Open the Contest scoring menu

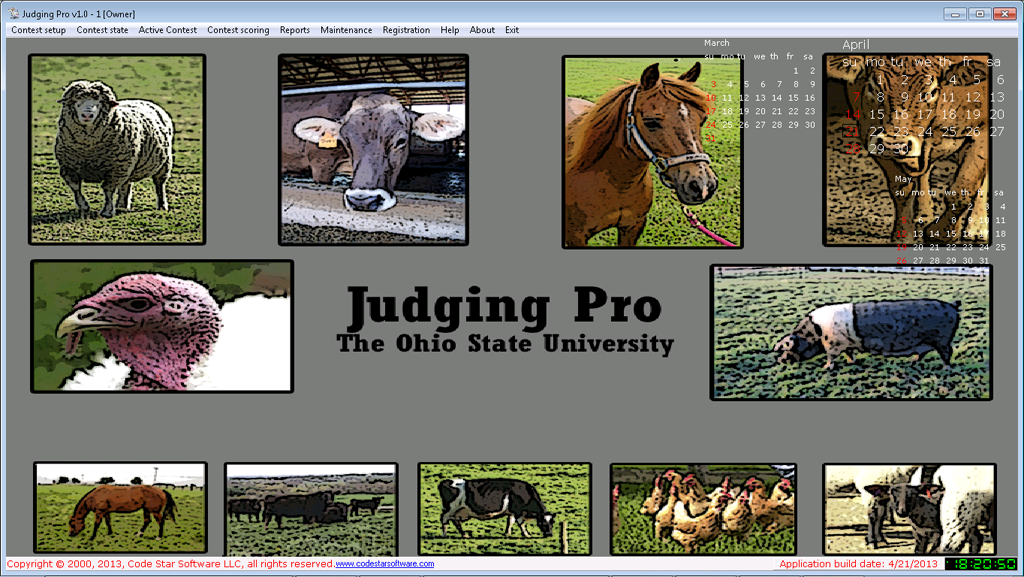238,30
